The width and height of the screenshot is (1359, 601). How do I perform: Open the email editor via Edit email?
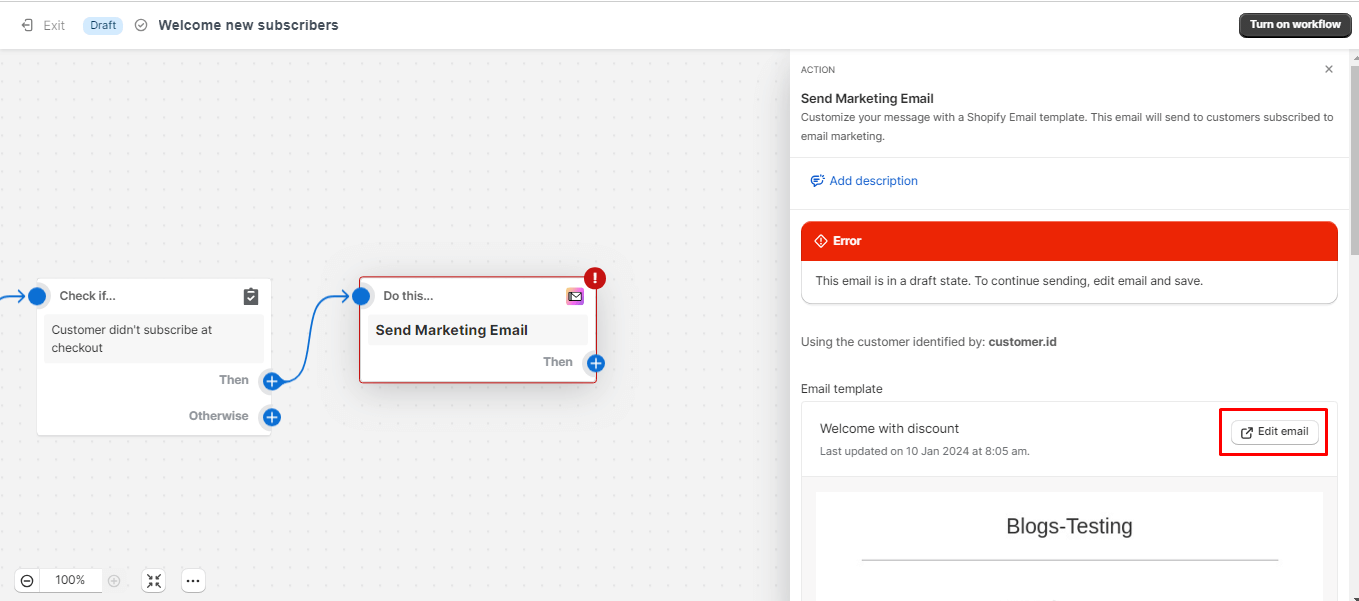click(1273, 431)
